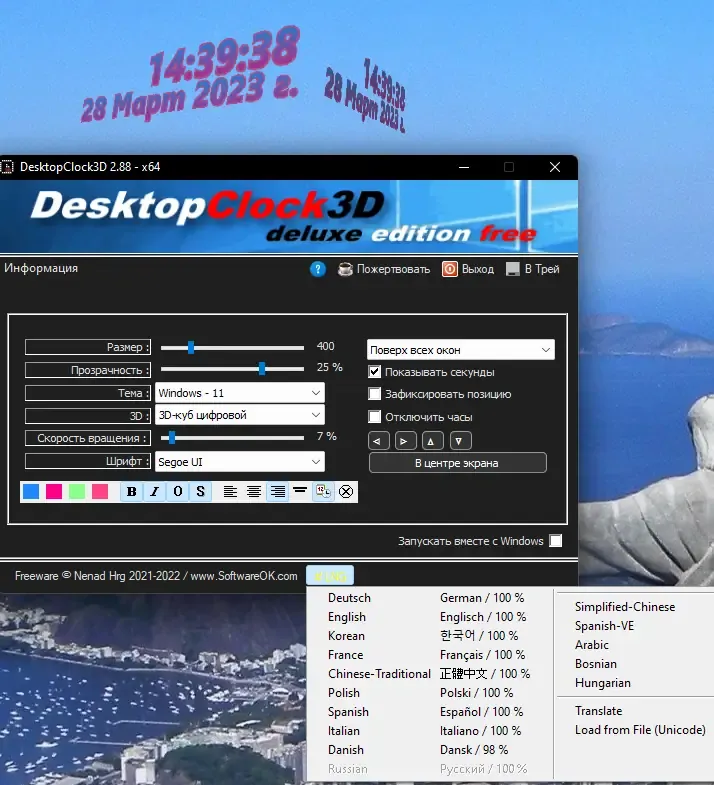
Task: Pick Spanish from language list
Action: 348,712
